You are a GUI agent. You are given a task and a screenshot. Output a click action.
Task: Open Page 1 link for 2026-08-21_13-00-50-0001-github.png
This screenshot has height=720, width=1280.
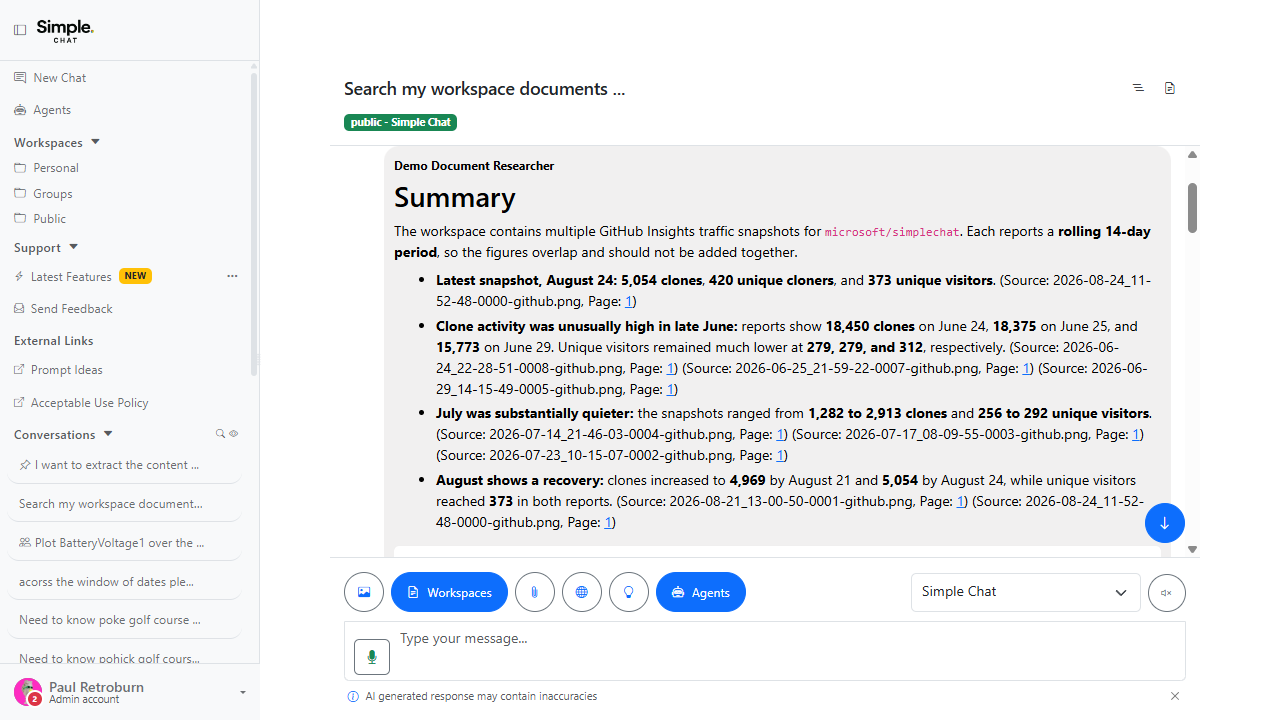tap(960, 501)
